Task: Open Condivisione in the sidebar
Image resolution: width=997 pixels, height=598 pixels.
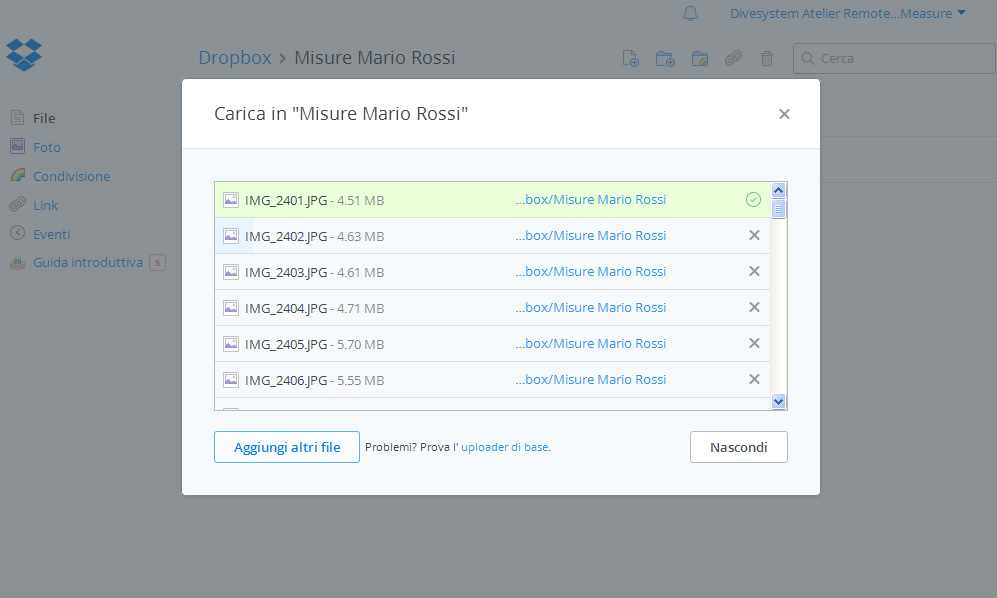Action: 71,176
